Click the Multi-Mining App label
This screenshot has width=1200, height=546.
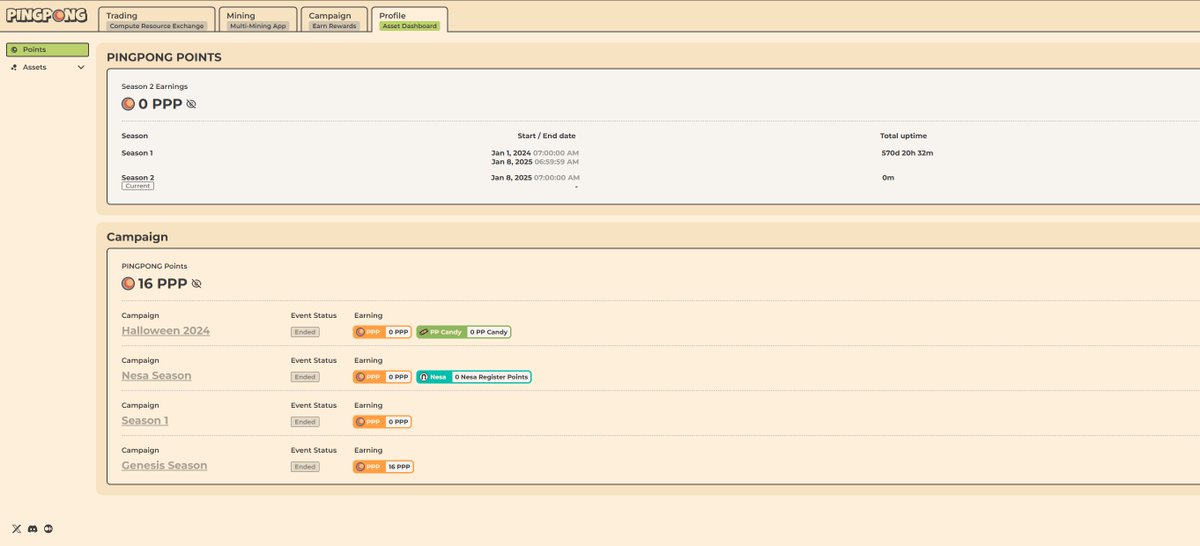(259, 26)
